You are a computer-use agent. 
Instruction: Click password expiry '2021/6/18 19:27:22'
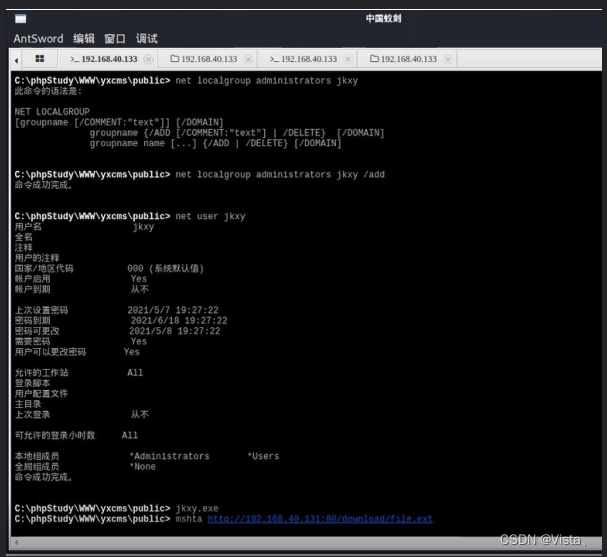(179, 320)
